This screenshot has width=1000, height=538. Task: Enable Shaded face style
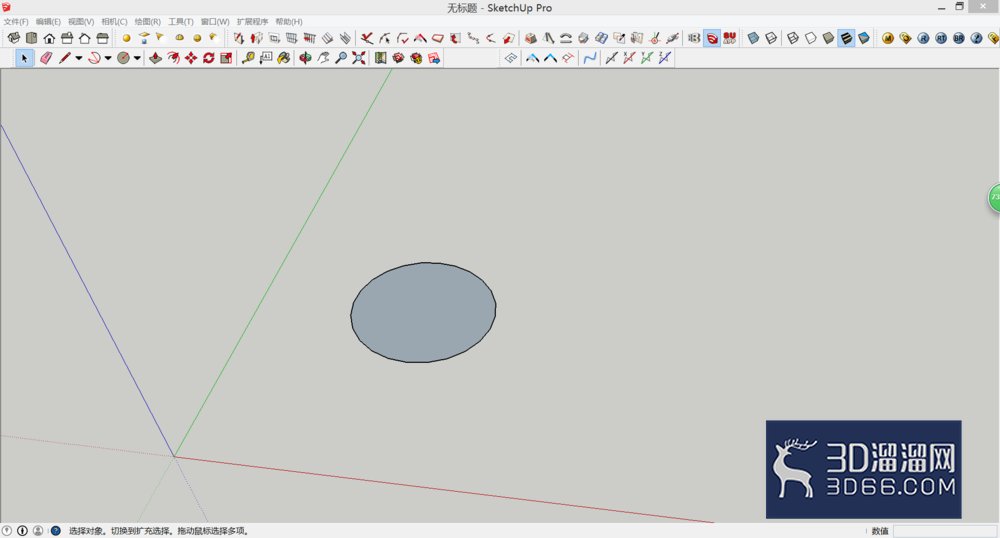click(828, 38)
